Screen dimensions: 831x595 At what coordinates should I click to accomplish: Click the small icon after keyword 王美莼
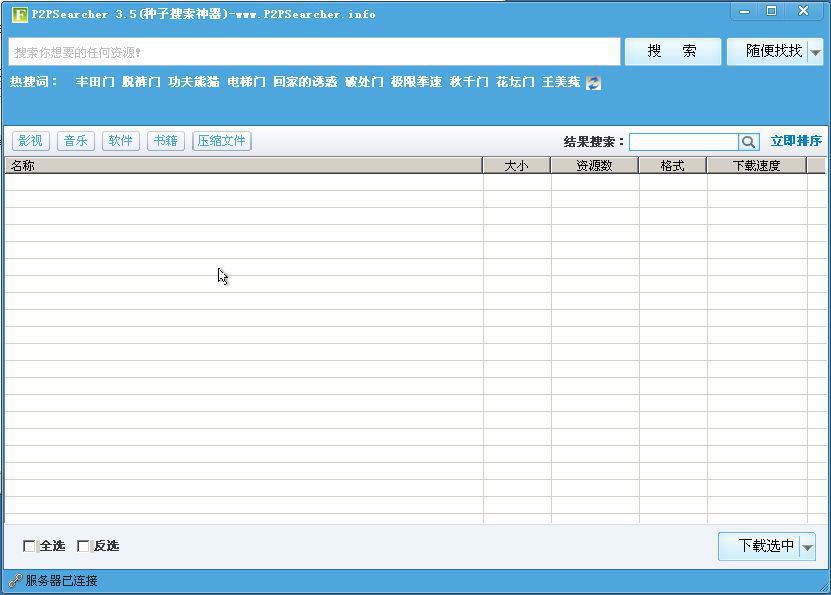(593, 83)
